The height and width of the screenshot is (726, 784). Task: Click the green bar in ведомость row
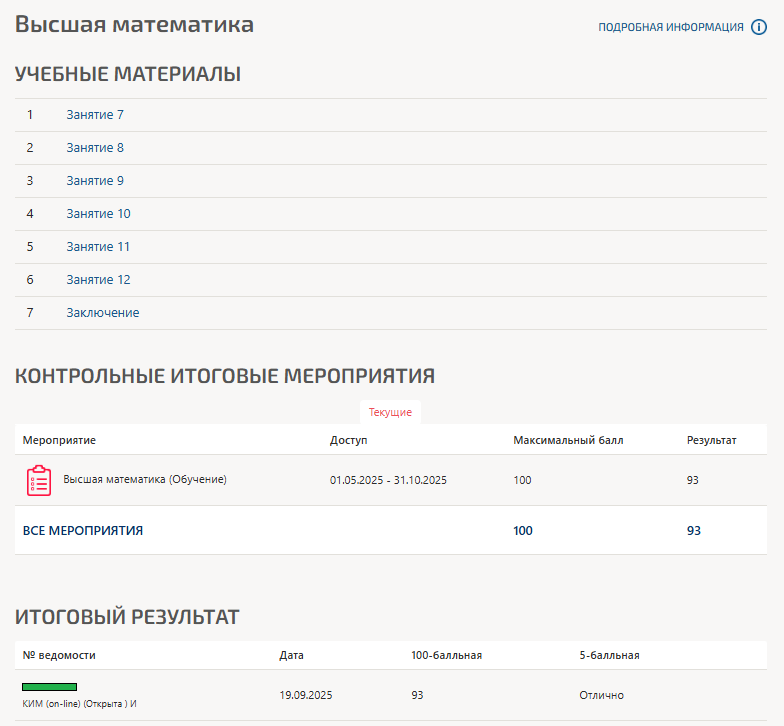tap(50, 687)
